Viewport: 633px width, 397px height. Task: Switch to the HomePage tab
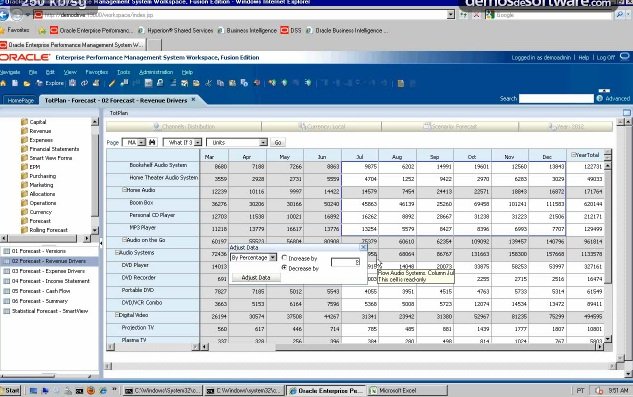click(20, 100)
